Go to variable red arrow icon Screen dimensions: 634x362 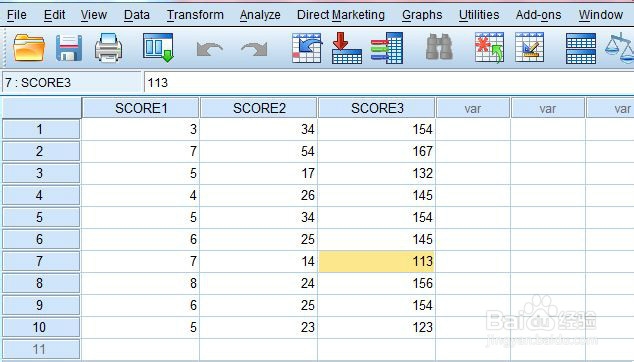pos(347,48)
